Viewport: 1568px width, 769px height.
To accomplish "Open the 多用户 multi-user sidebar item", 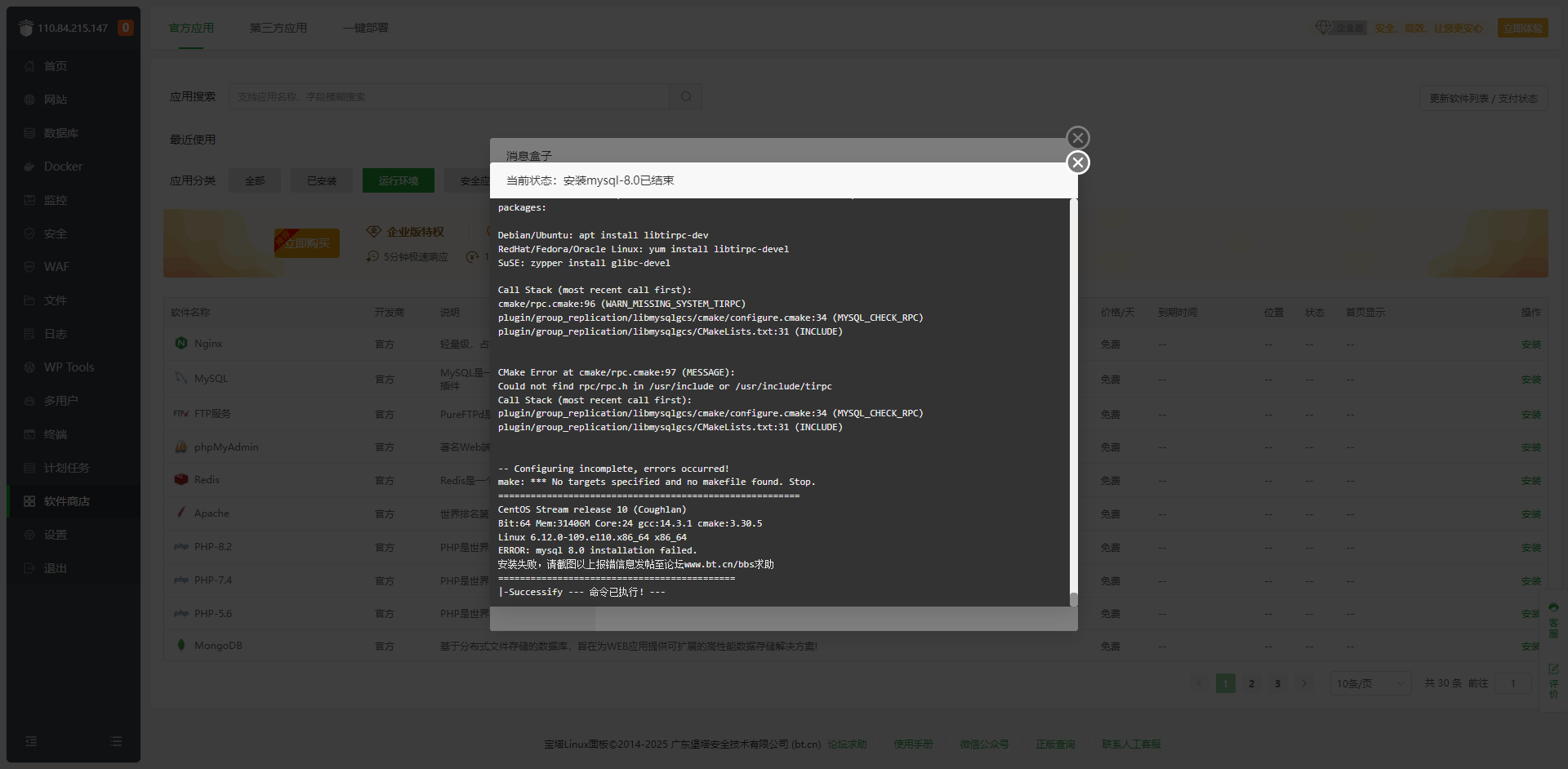I will tap(73, 401).
